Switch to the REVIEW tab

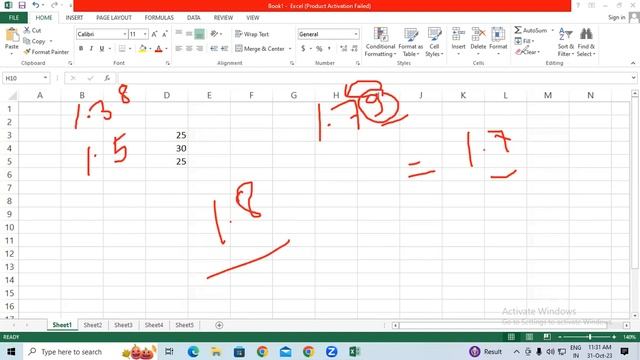pyautogui.click(x=223, y=18)
